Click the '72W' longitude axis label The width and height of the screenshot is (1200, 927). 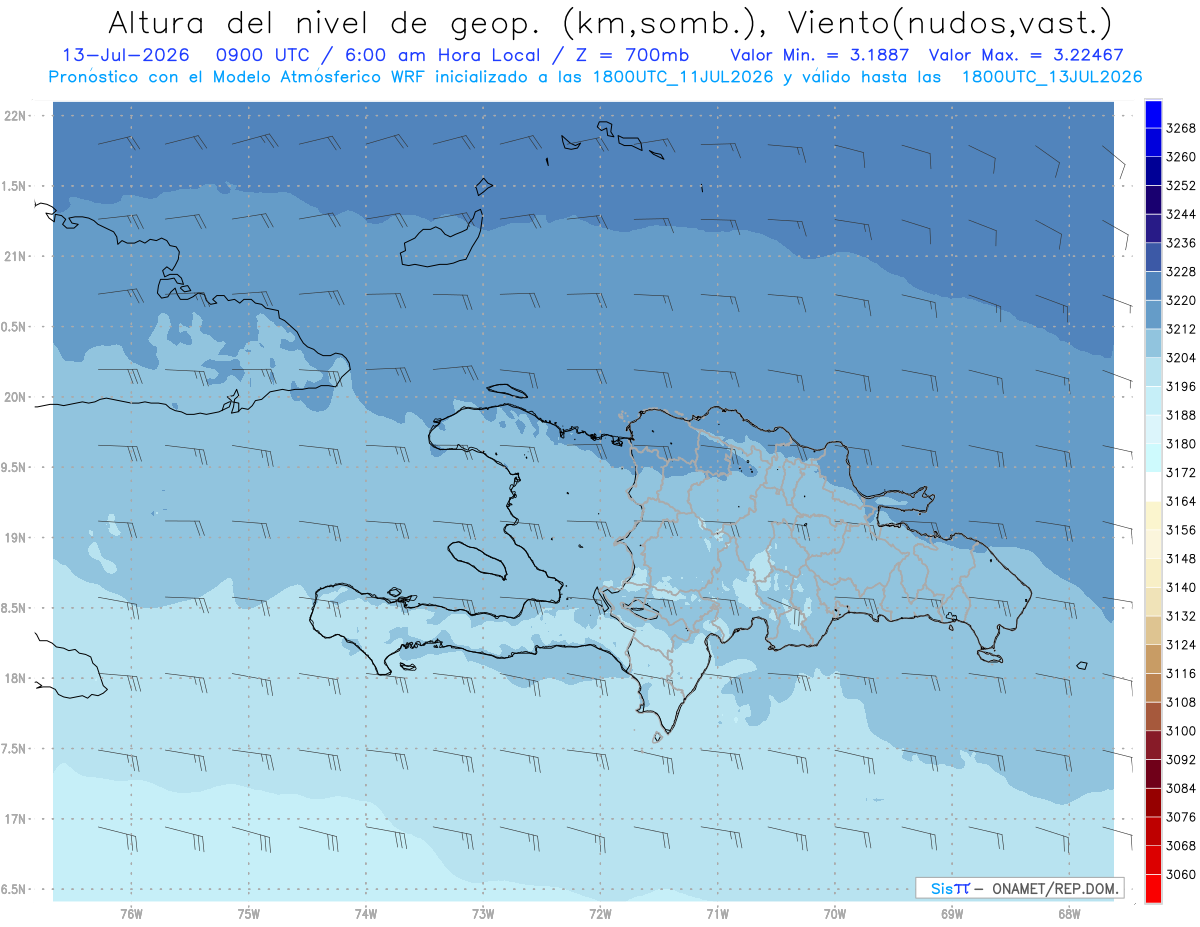[601, 914]
